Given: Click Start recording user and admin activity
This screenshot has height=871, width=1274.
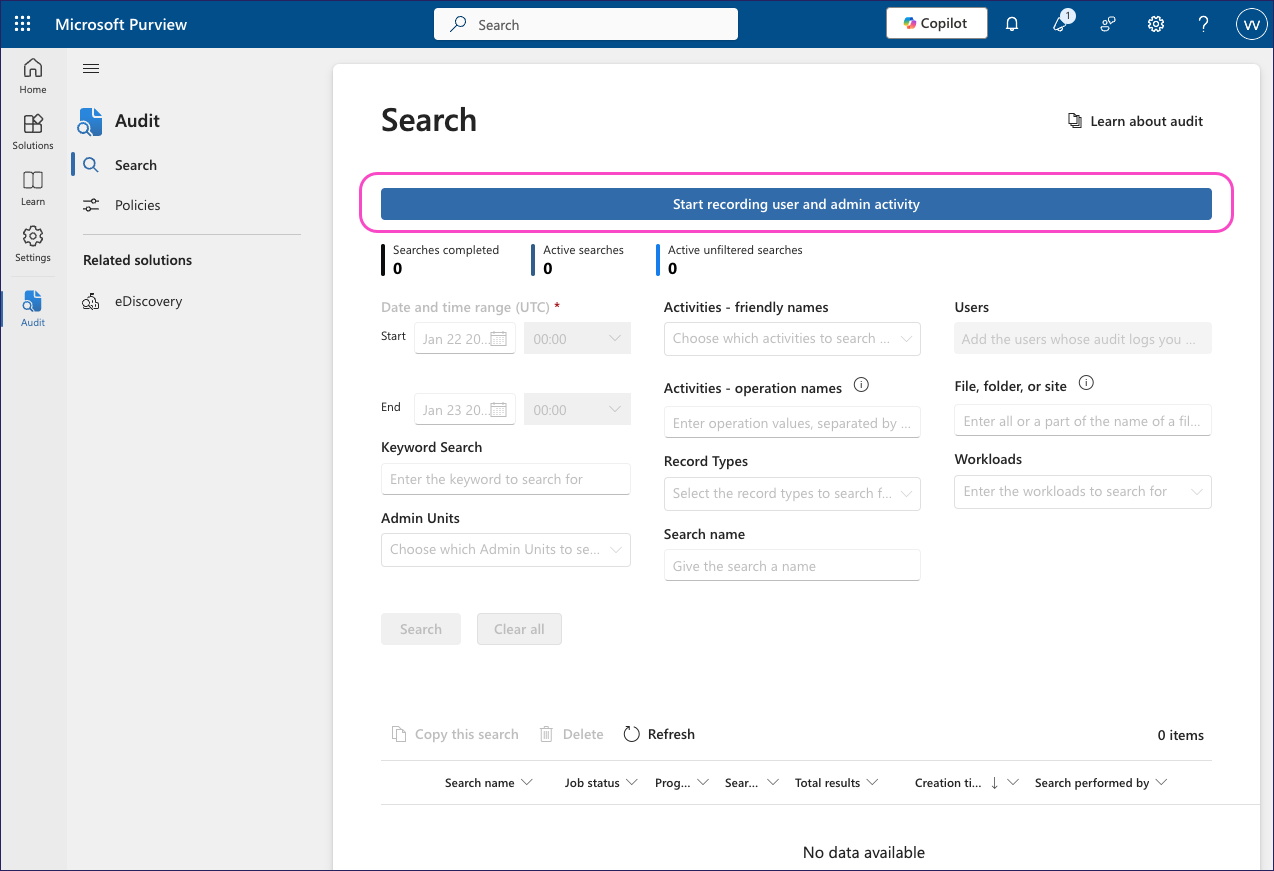Looking at the screenshot, I should click(x=796, y=203).
